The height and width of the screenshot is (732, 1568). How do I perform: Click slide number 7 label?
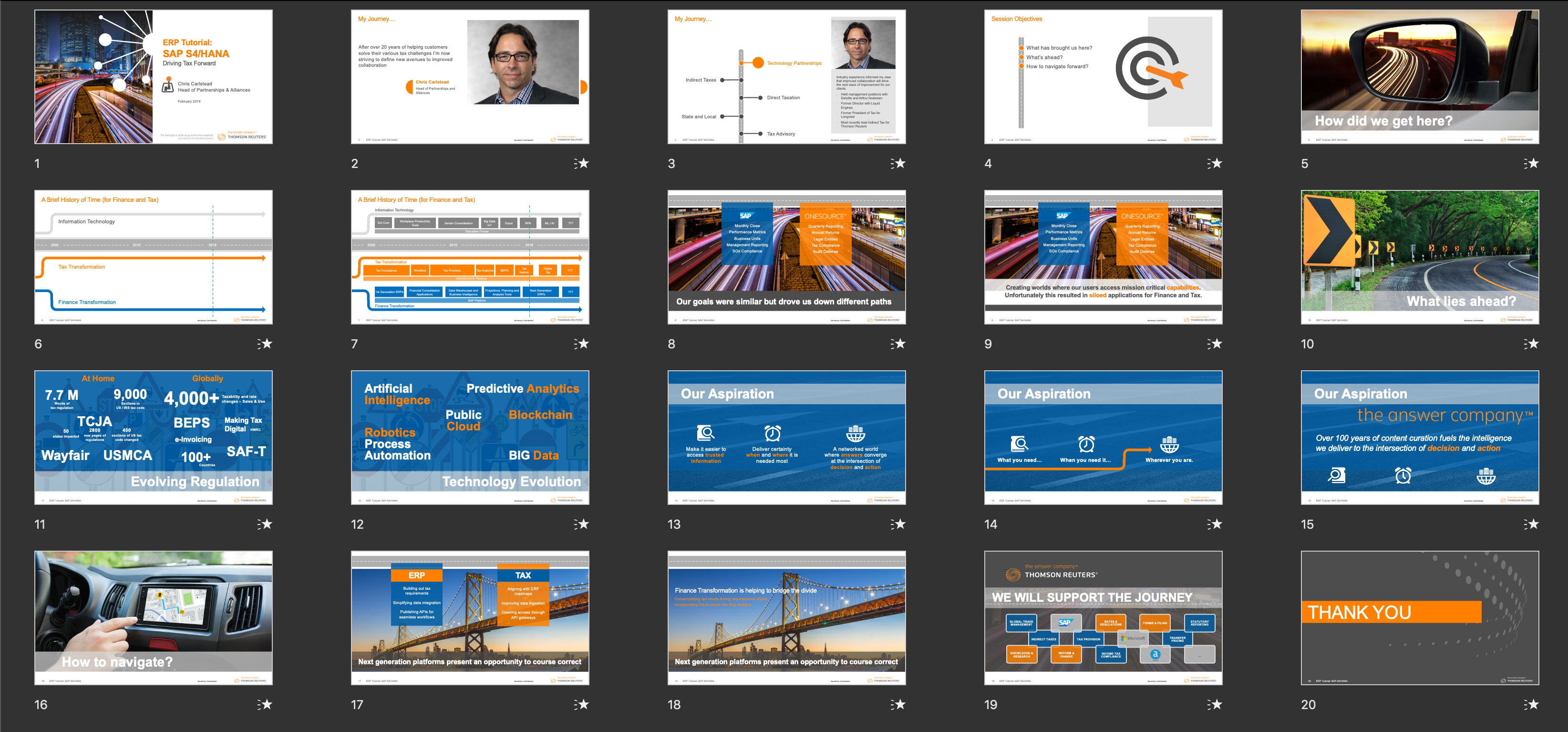(354, 344)
